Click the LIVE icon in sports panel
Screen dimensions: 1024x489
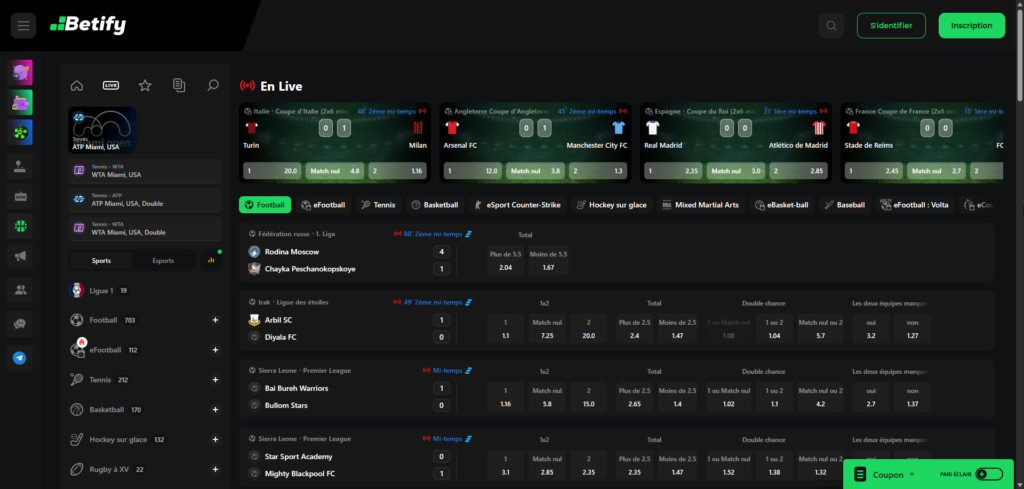click(111, 86)
